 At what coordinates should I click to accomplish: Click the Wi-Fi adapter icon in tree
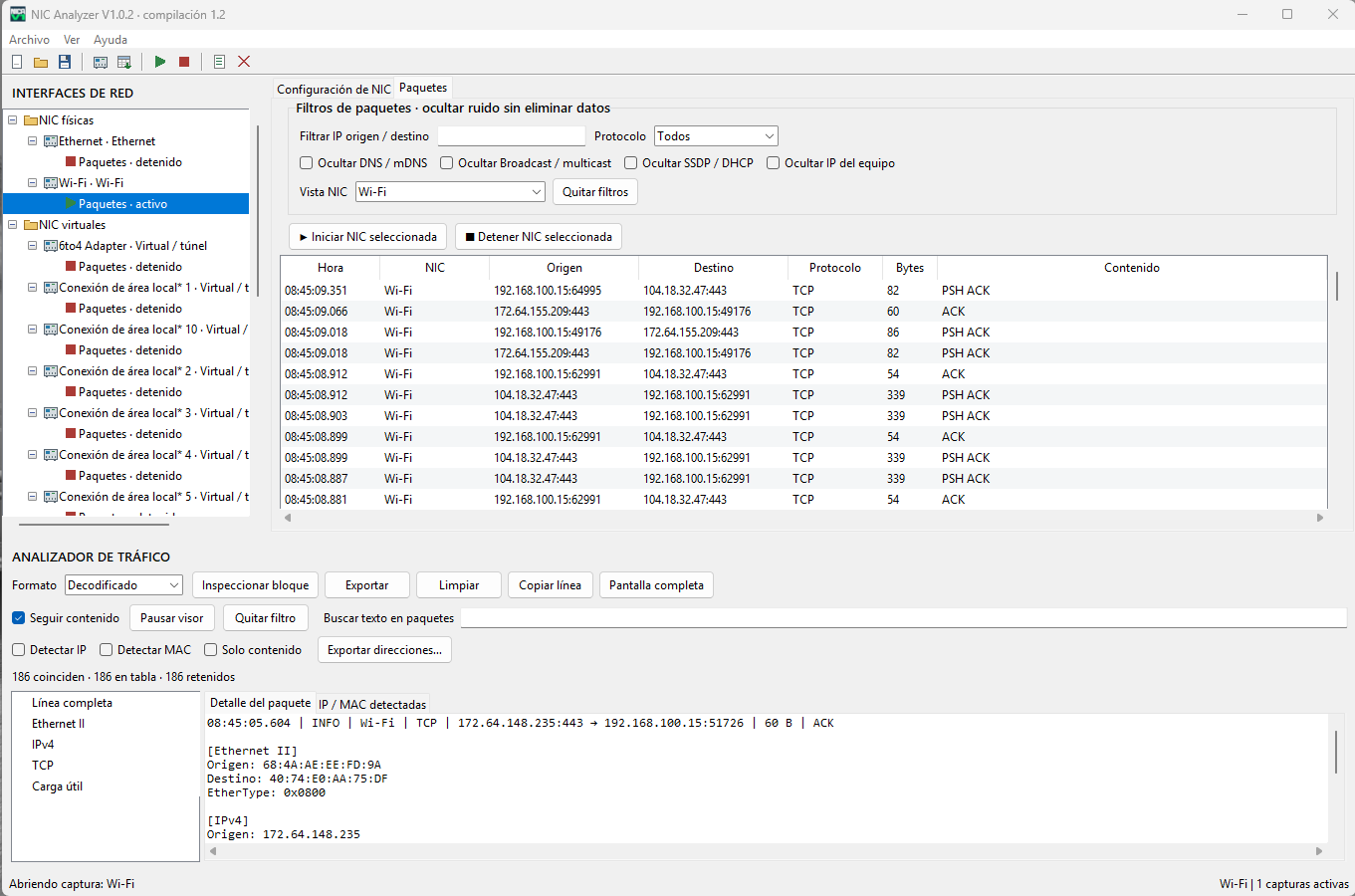click(51, 183)
